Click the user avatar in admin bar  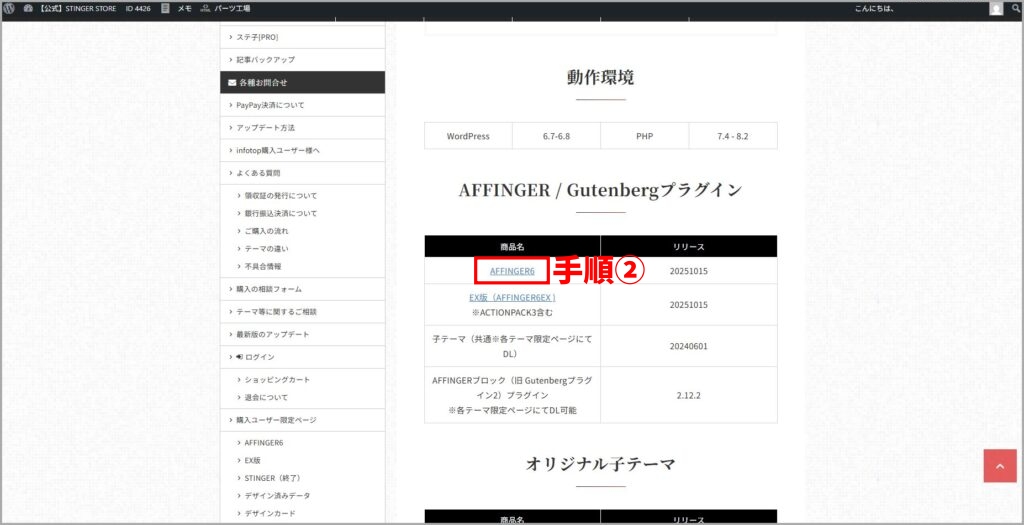point(996,8)
